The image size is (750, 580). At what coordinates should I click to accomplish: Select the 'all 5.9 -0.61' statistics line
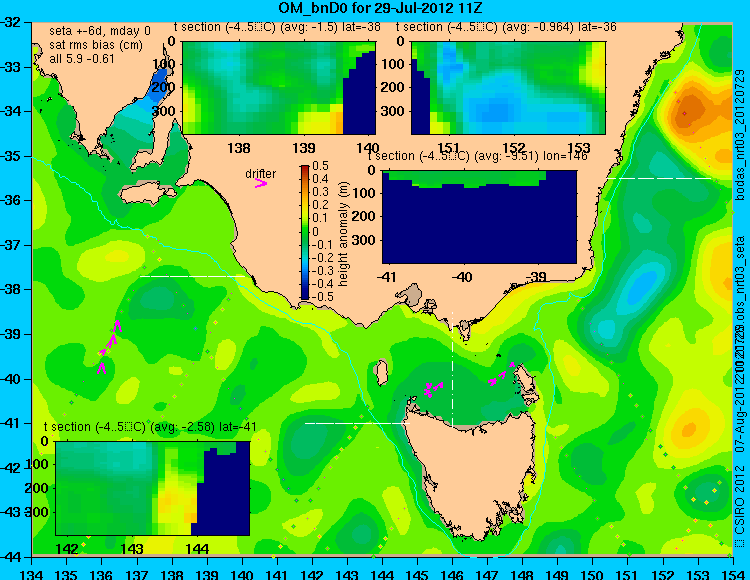click(82, 58)
